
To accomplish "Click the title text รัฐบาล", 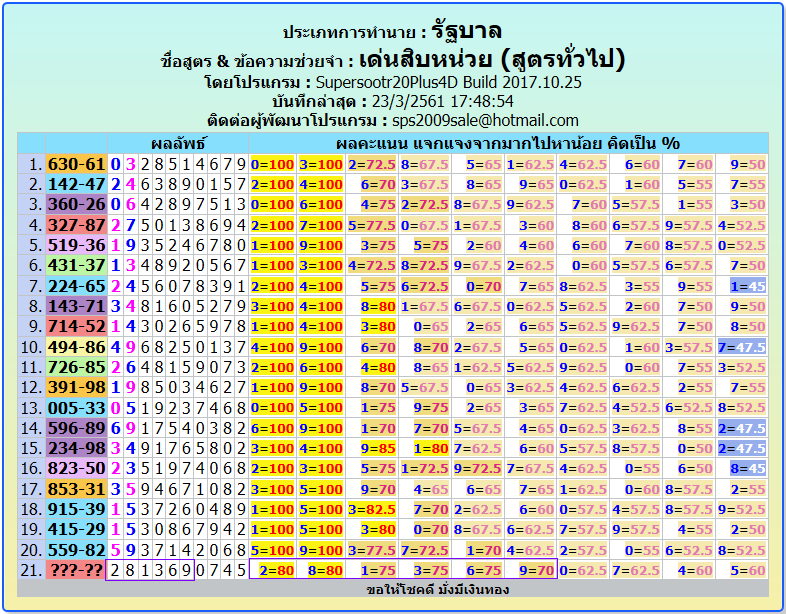I will [467, 31].
